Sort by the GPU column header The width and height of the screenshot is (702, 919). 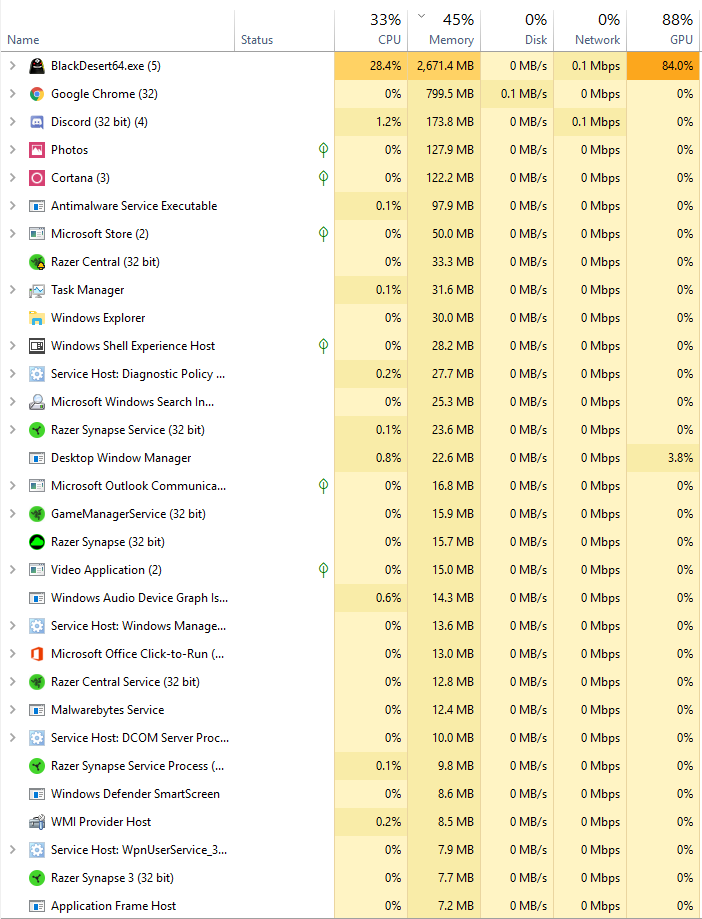pyautogui.click(x=664, y=30)
